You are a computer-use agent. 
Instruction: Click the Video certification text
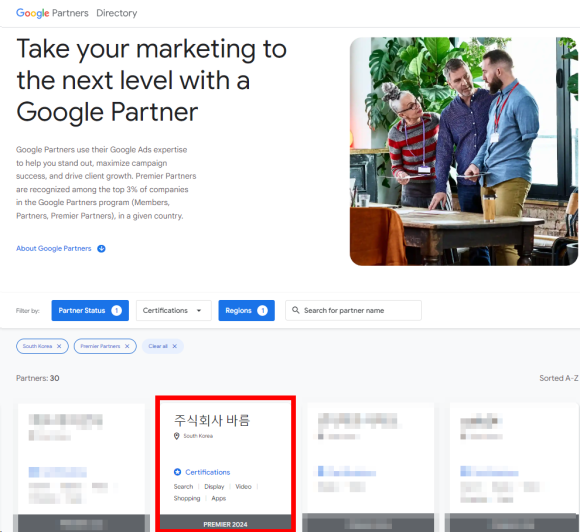coord(243,486)
